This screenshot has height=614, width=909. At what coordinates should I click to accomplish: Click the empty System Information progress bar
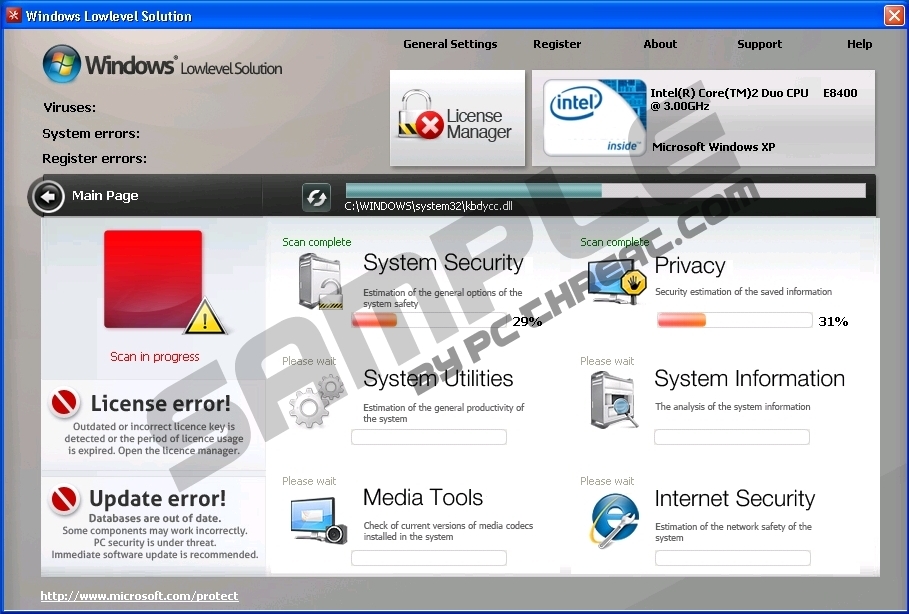click(732, 437)
